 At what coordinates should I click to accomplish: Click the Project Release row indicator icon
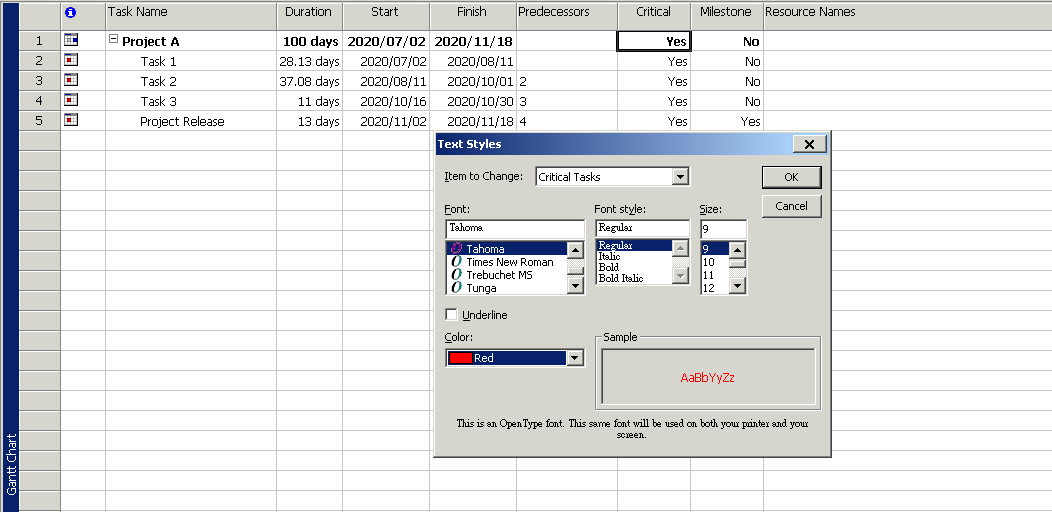point(70,121)
